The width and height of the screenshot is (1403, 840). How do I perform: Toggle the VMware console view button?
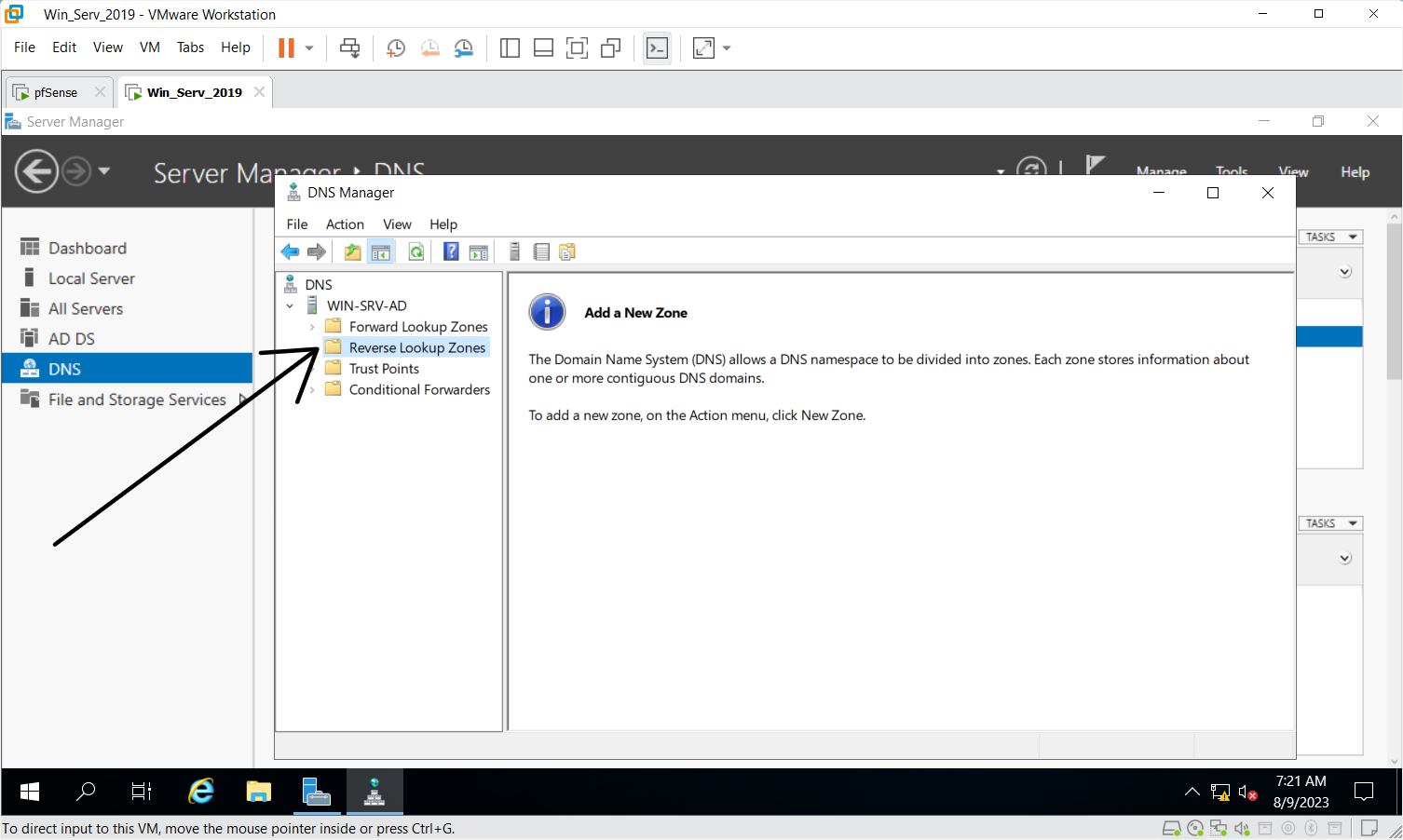pyautogui.click(x=657, y=47)
